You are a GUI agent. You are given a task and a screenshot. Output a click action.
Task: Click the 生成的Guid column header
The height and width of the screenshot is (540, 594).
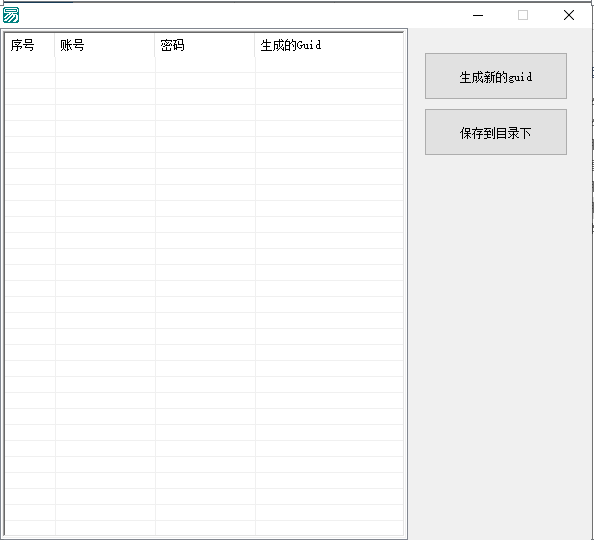point(329,45)
